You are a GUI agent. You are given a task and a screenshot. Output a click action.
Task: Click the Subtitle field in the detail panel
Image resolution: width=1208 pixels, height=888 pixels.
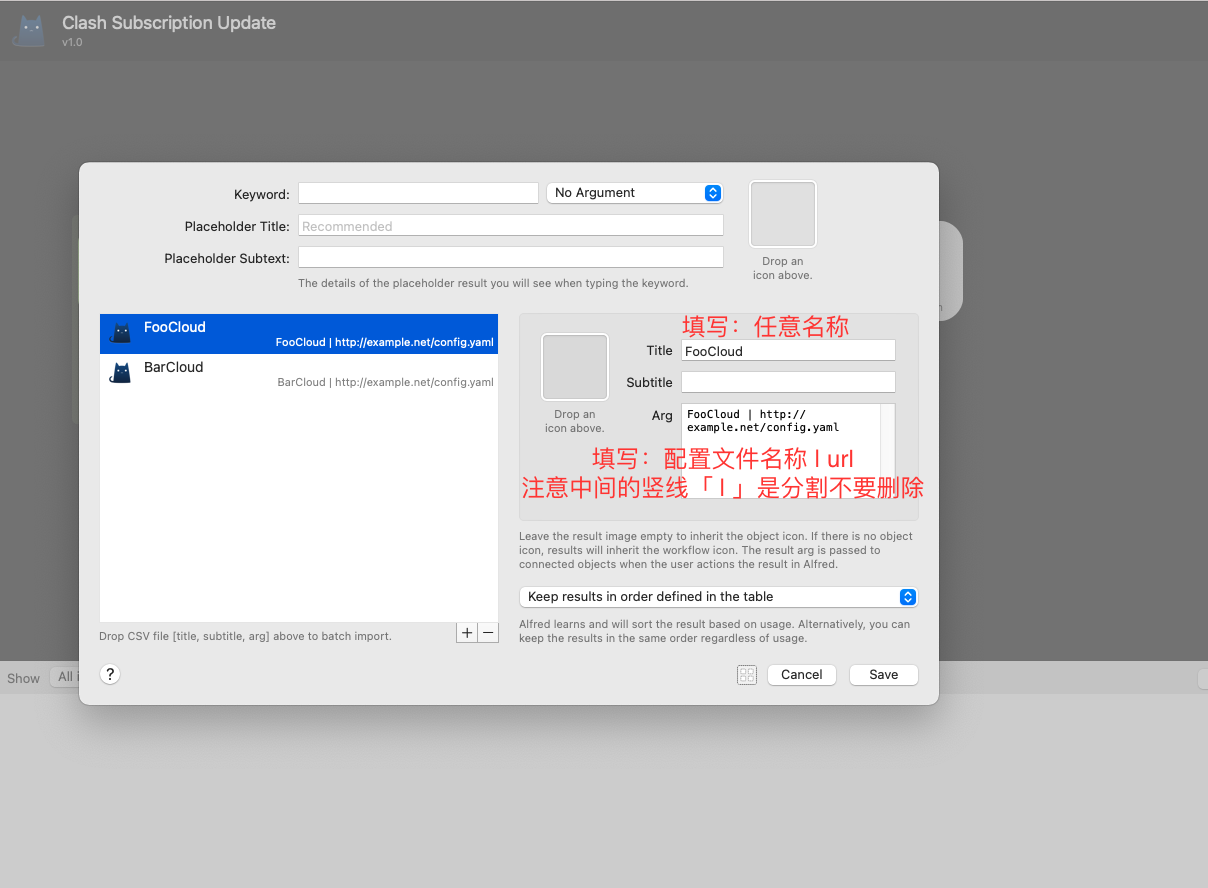coord(787,382)
